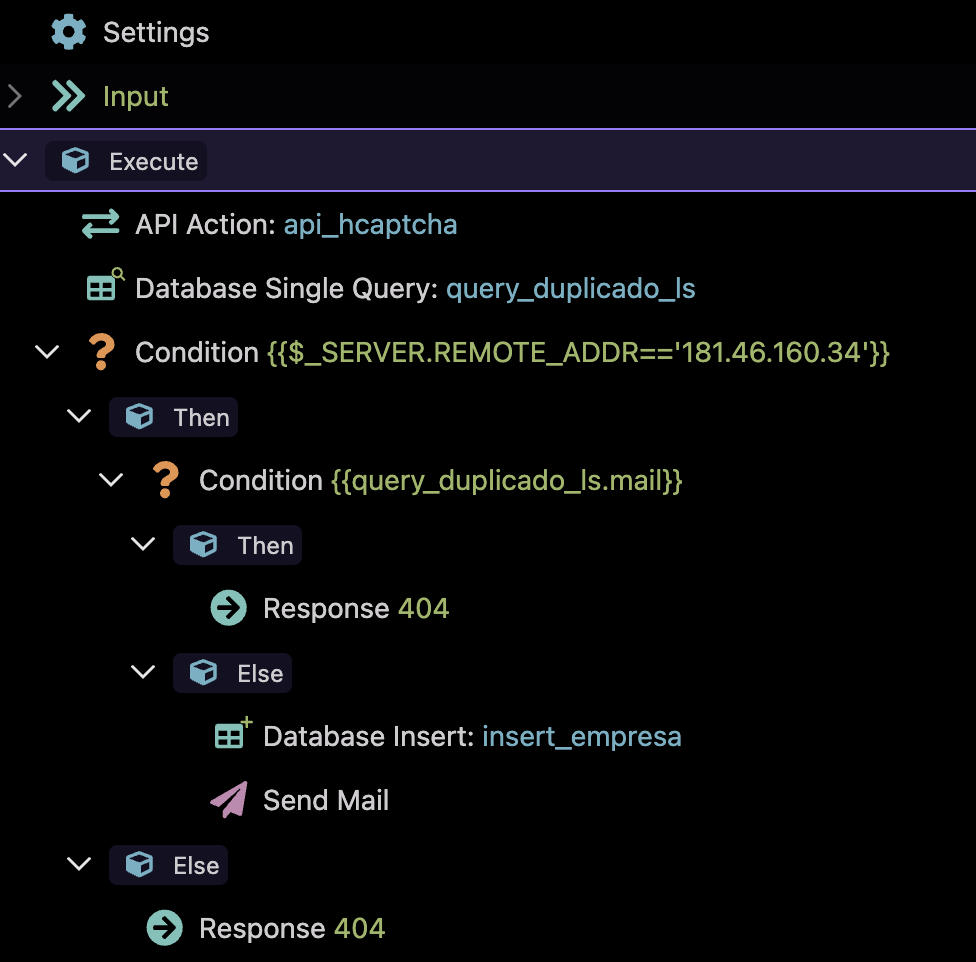The image size is (976, 962).
Task: Open the Settings item
Action: pyautogui.click(x=156, y=32)
